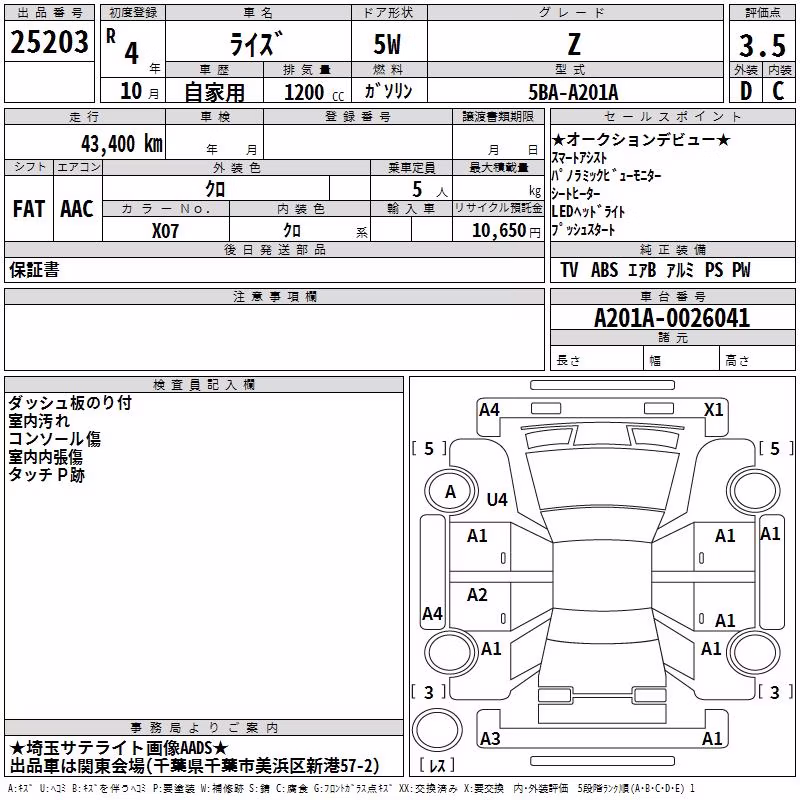Image resolution: width=800 pixels, height=800 pixels.
Task: Click the ★埼玉サテライト画像AADS★ notice
Action: pyautogui.click(x=118, y=748)
